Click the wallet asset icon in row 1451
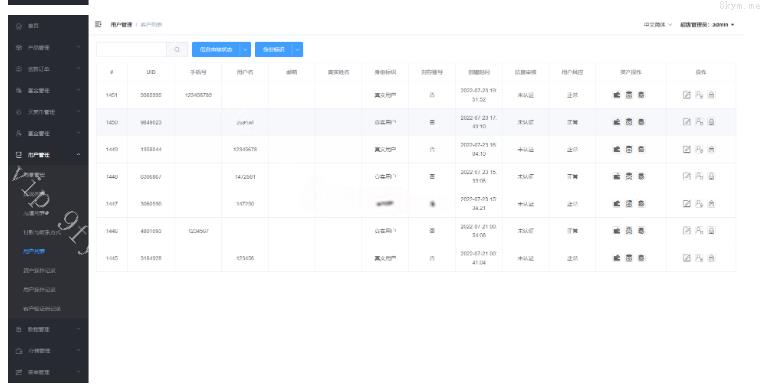This screenshot has height=385, width=760. click(x=617, y=95)
